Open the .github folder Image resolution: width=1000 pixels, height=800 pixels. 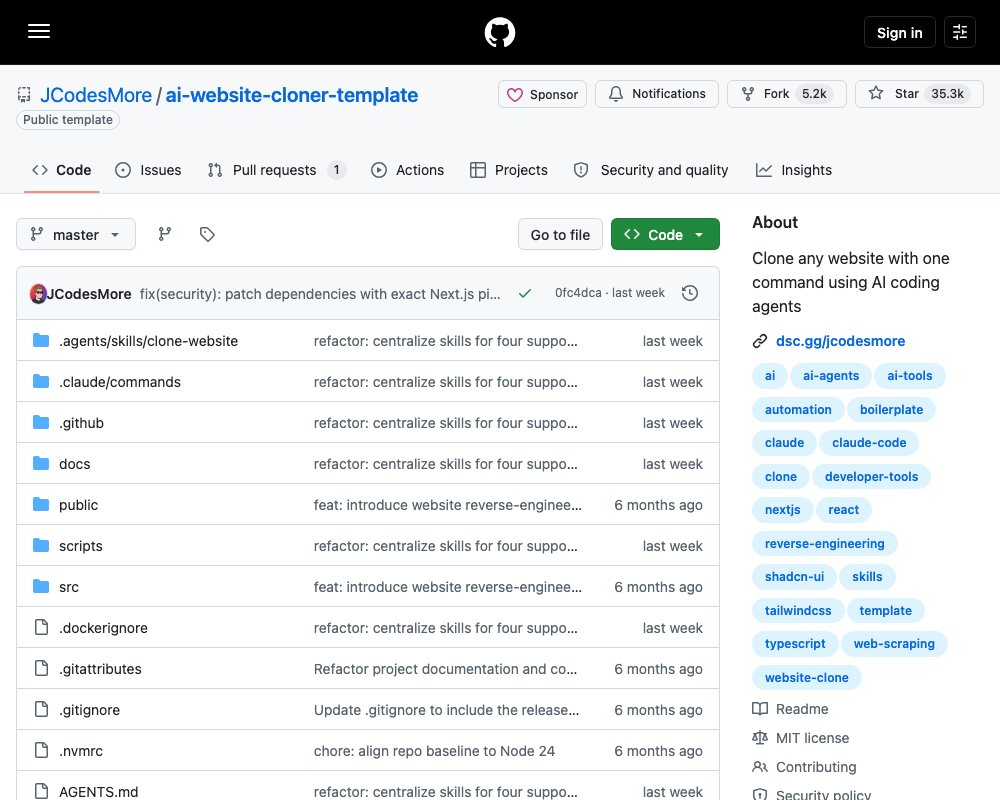point(82,423)
